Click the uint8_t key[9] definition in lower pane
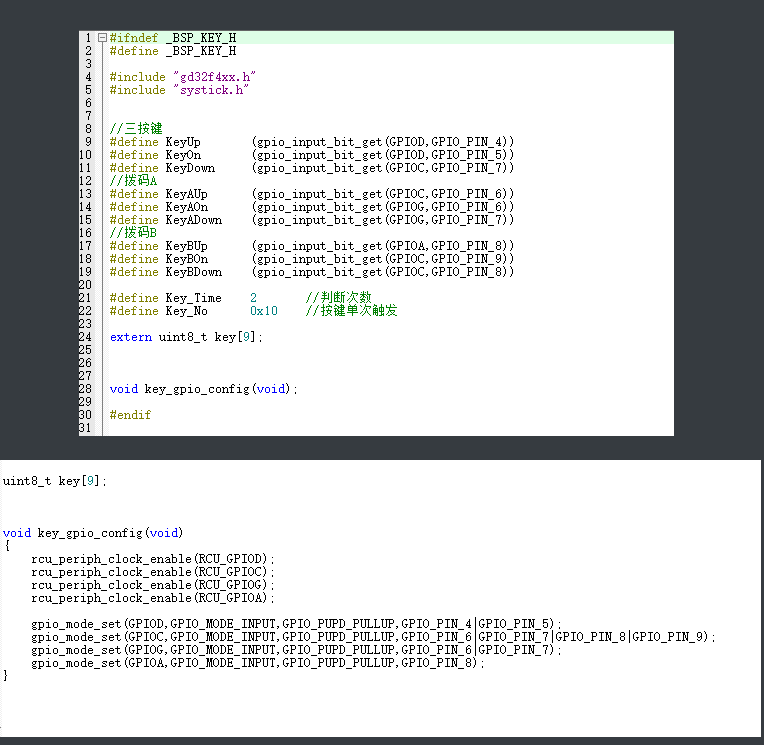 pyautogui.click(x=55, y=481)
